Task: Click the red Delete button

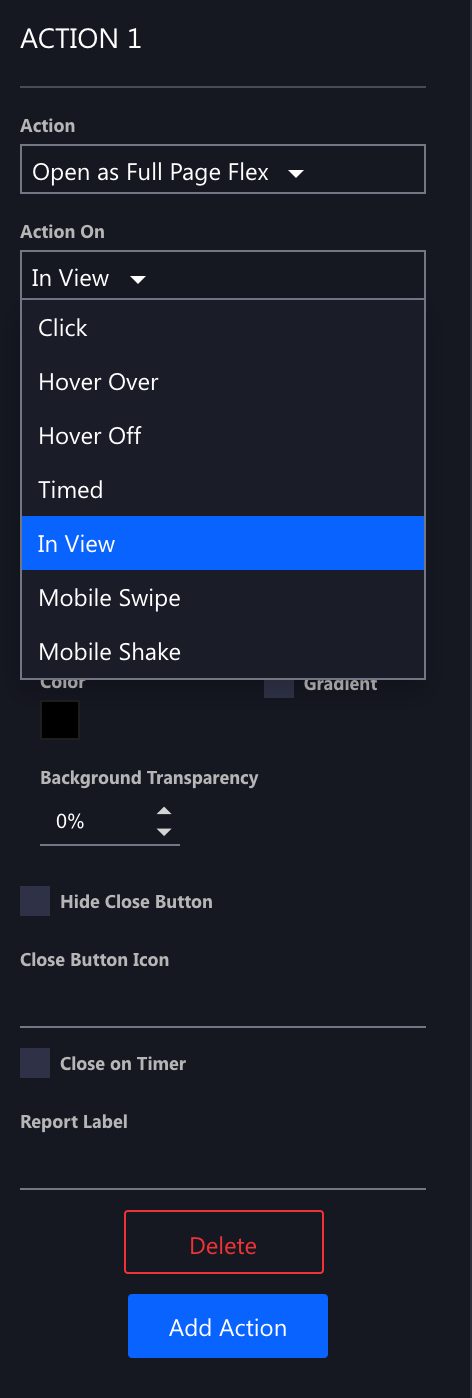Action: click(224, 1242)
